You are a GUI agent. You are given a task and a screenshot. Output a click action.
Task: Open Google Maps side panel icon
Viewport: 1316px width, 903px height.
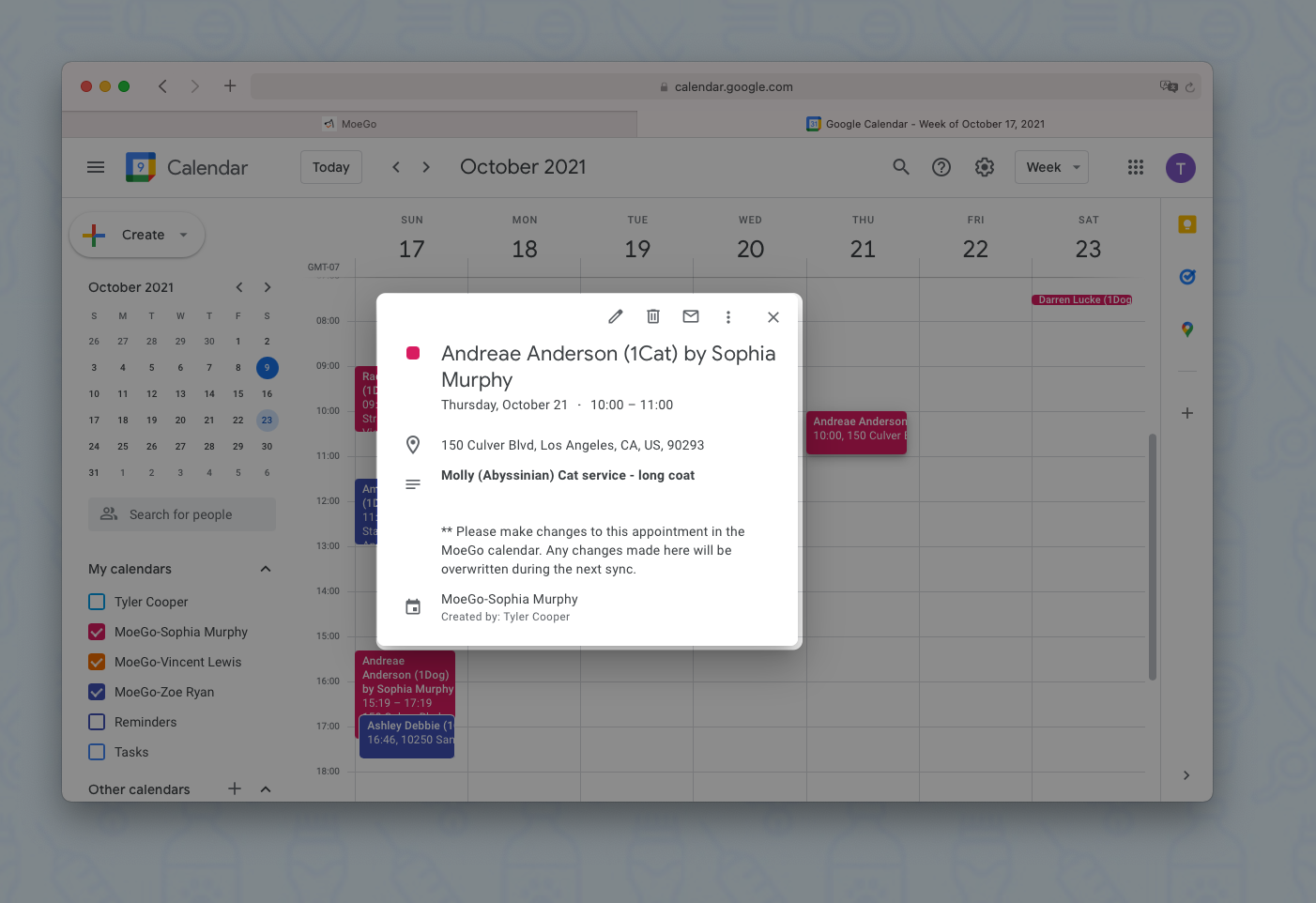(1187, 329)
